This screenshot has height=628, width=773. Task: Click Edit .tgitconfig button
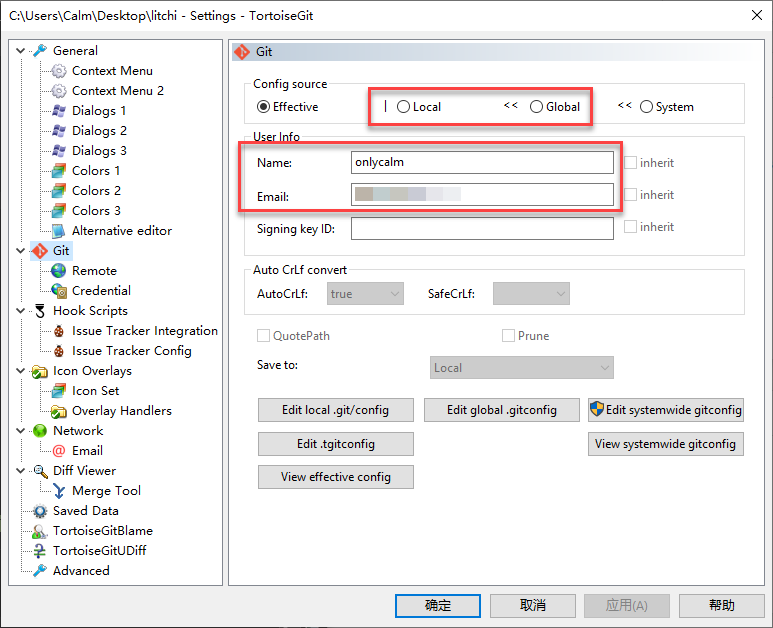(x=336, y=444)
